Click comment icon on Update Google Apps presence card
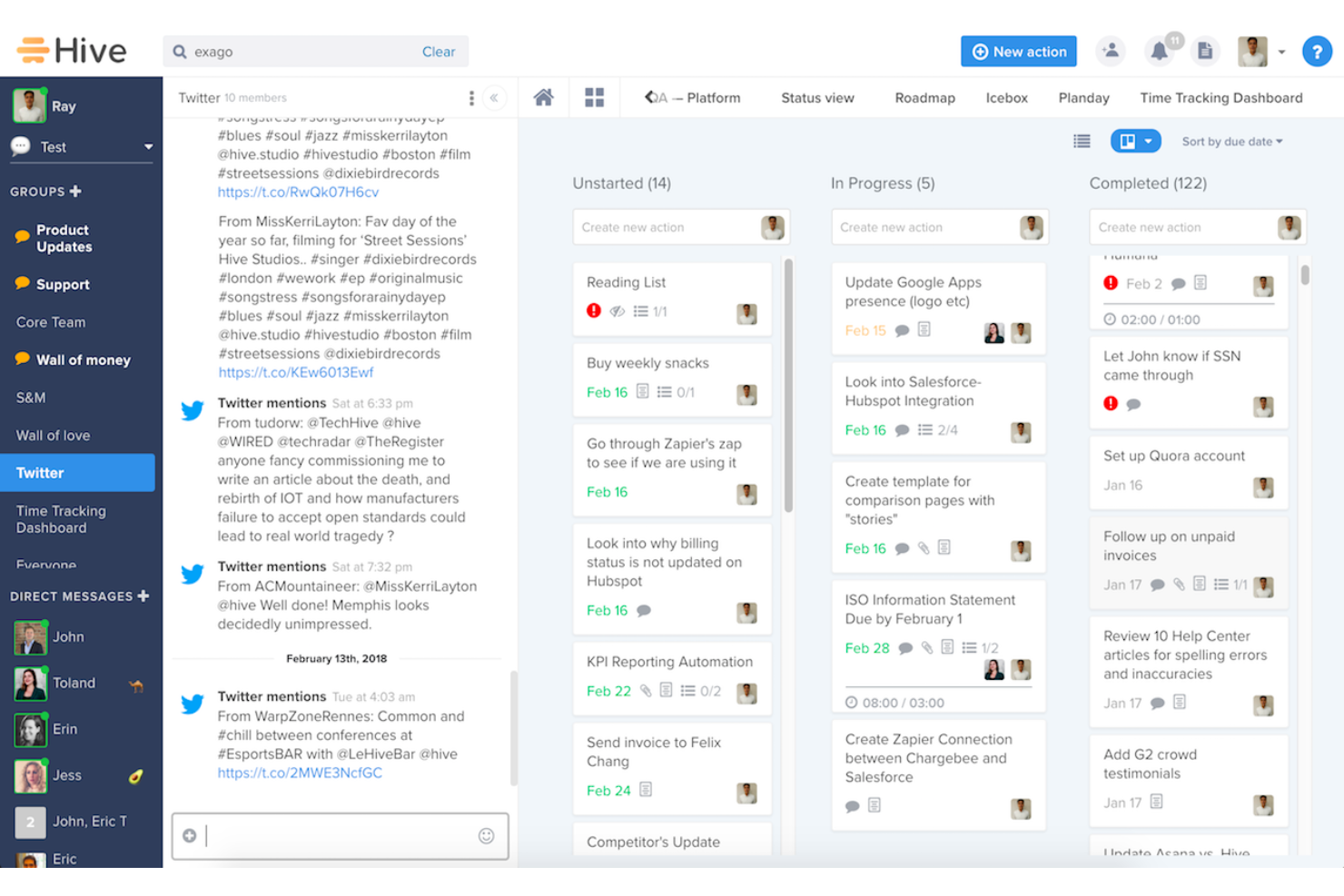Screen dimensions: 1344x896 (902, 330)
